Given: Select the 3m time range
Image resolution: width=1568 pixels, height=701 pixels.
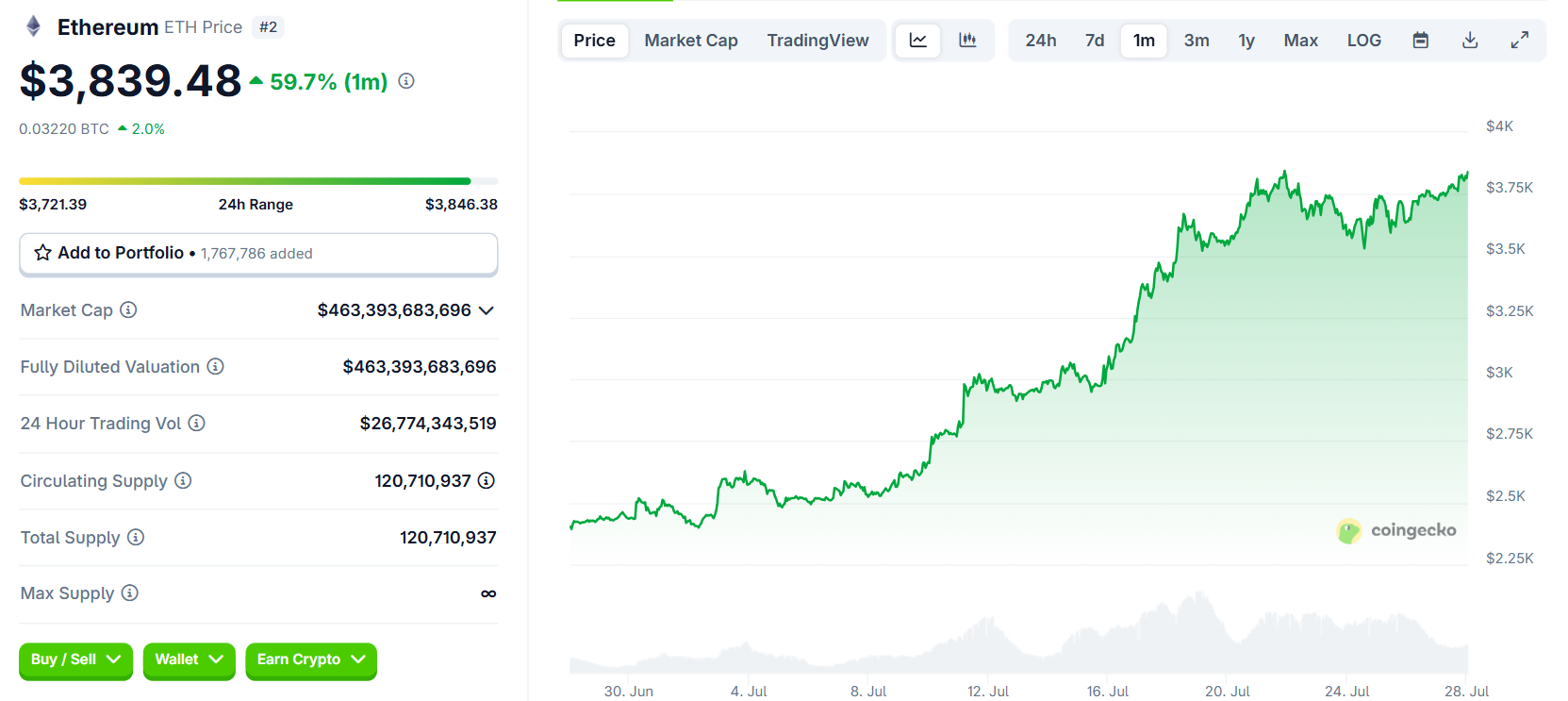Looking at the screenshot, I should click(x=1197, y=40).
